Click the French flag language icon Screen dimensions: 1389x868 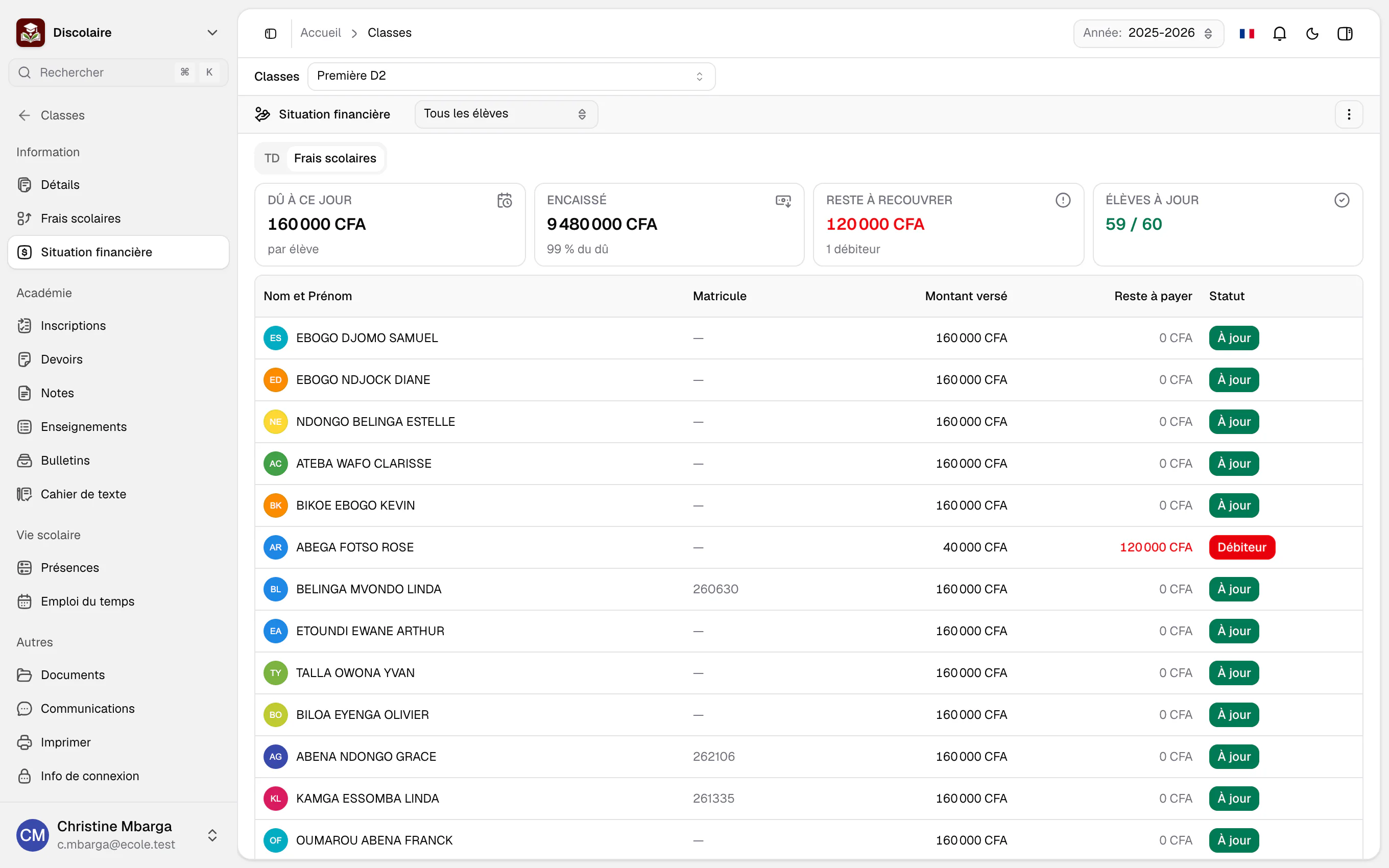click(1247, 33)
